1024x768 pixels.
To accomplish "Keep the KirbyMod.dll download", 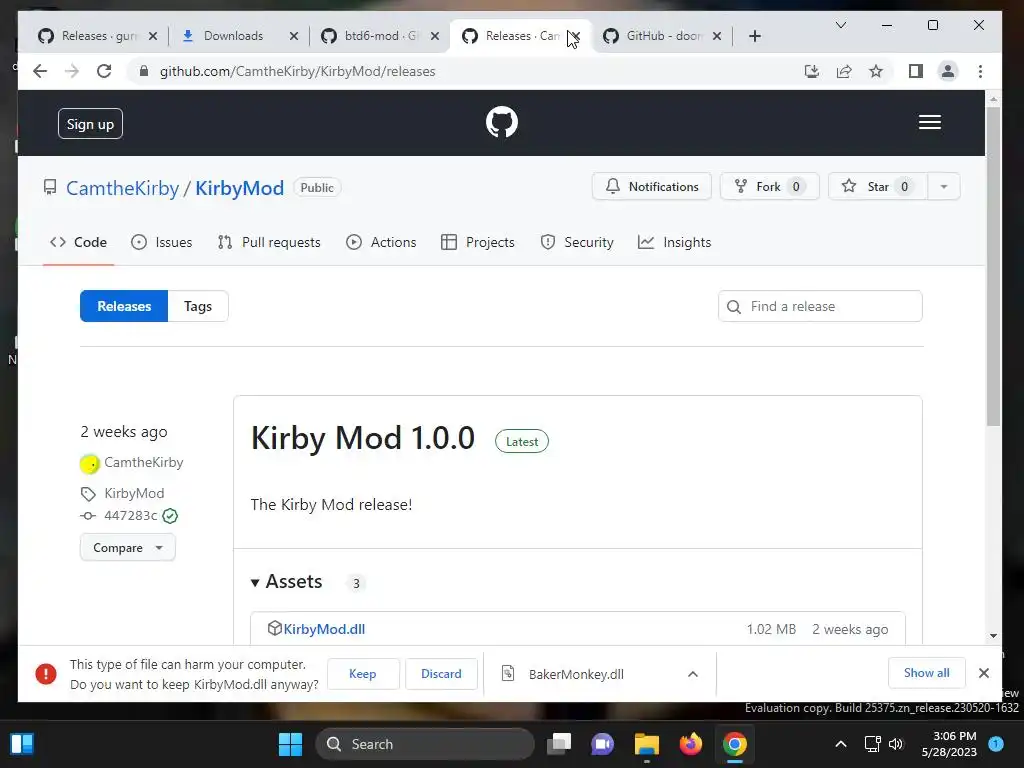I will click(x=362, y=674).
